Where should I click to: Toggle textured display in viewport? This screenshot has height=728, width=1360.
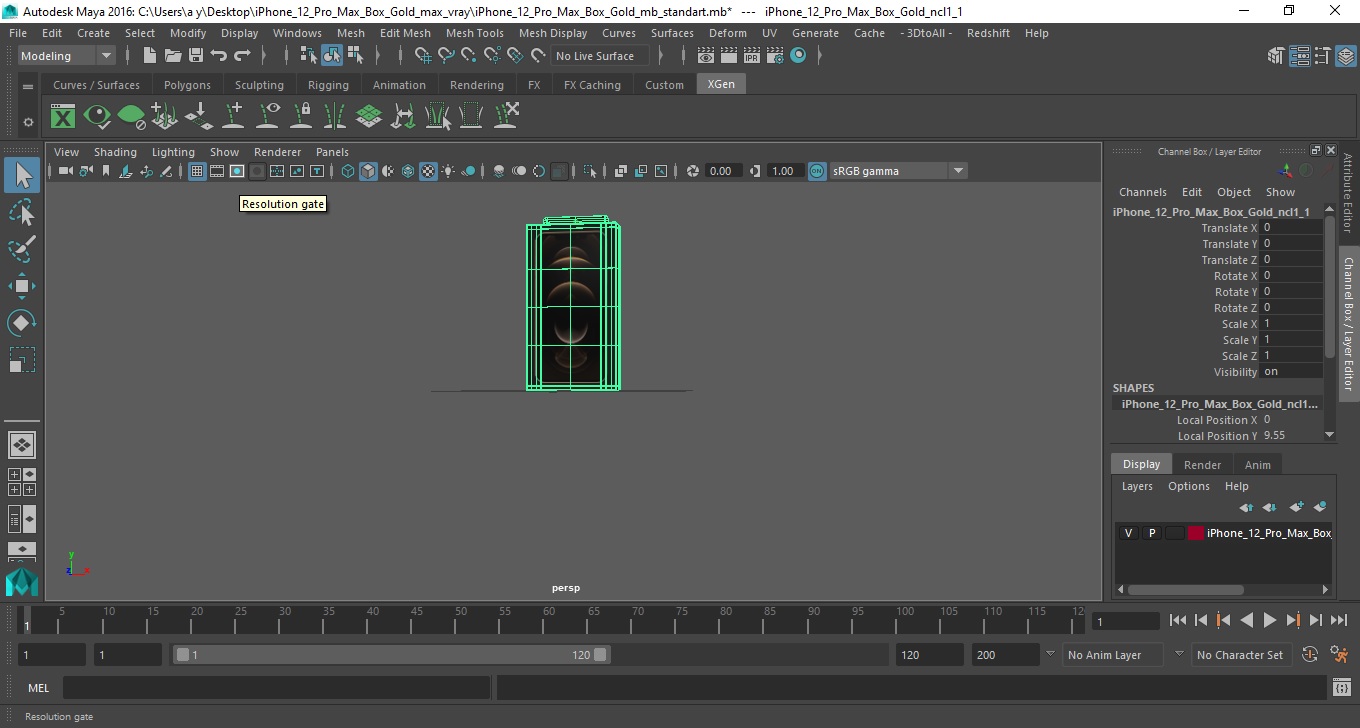click(428, 171)
